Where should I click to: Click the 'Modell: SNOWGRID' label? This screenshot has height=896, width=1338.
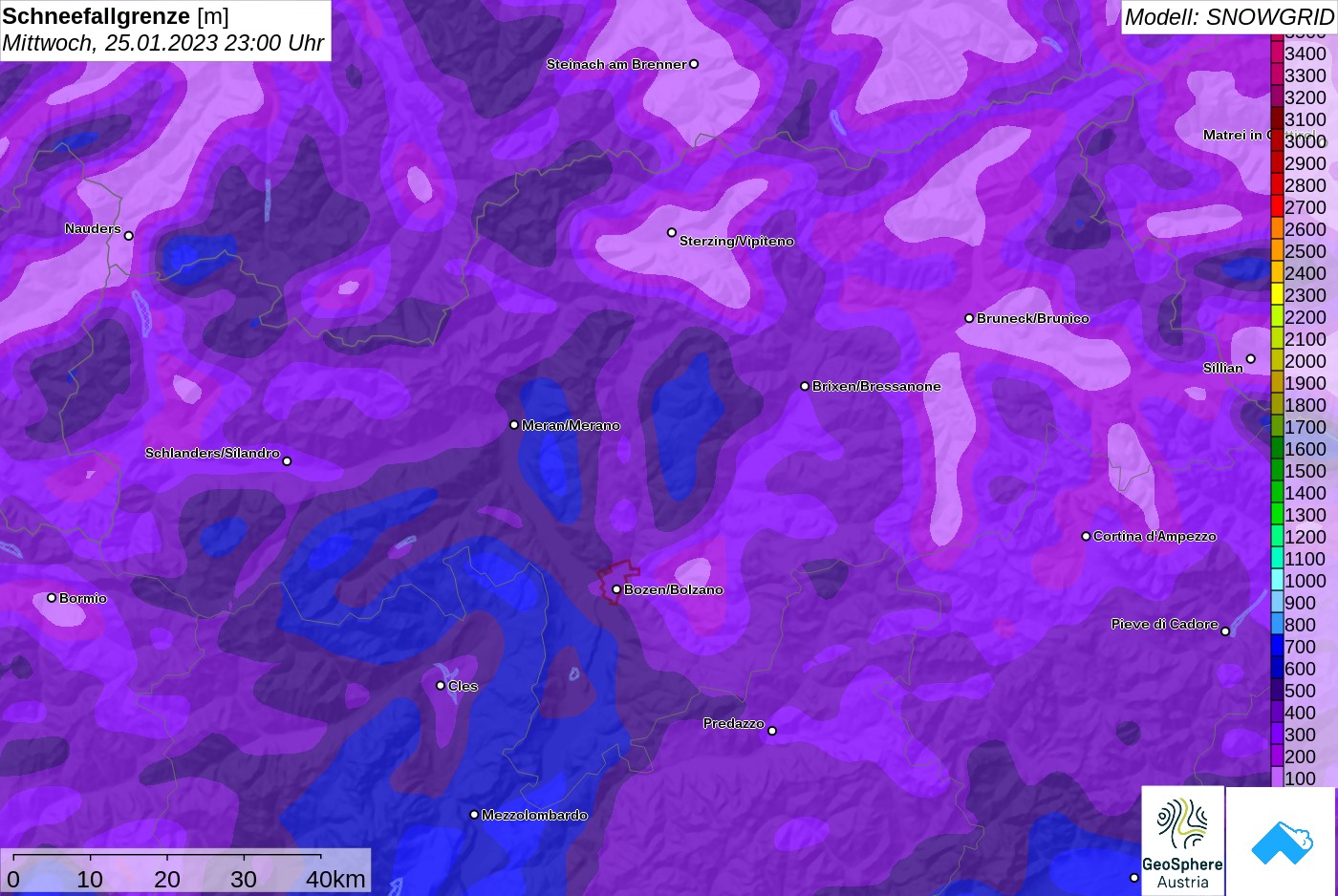click(1229, 17)
